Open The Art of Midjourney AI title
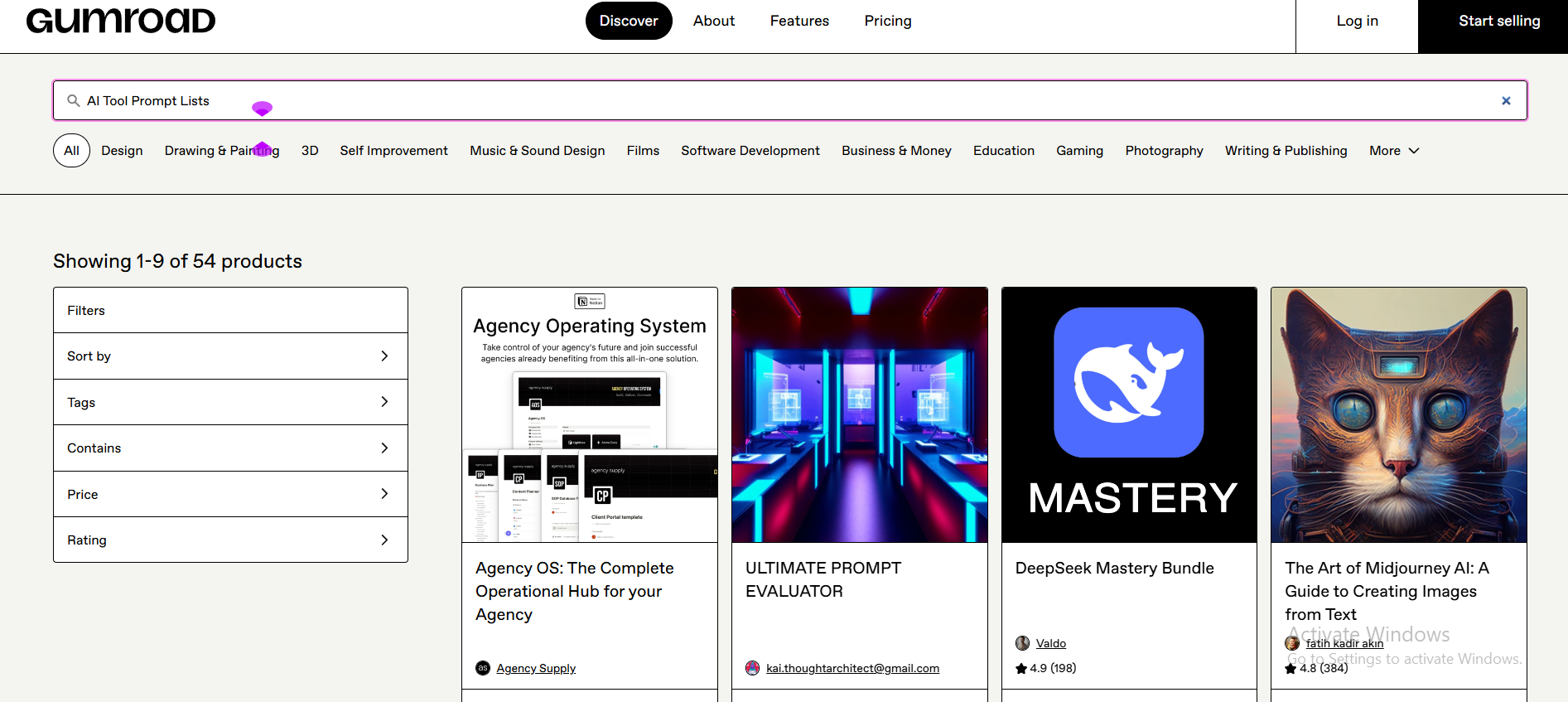 [1387, 591]
